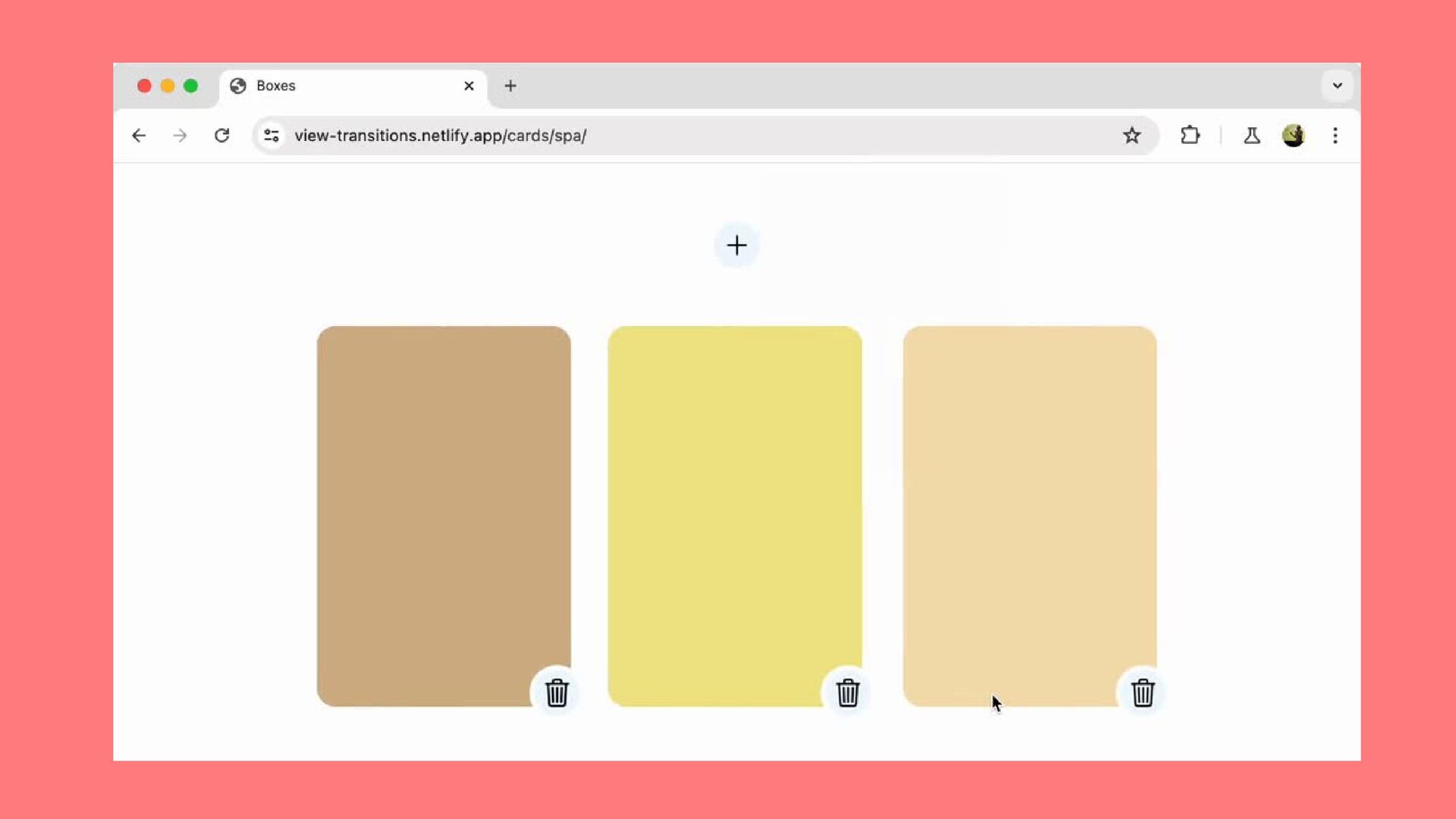
Task: Go forward with the forward arrow
Action: click(x=180, y=136)
